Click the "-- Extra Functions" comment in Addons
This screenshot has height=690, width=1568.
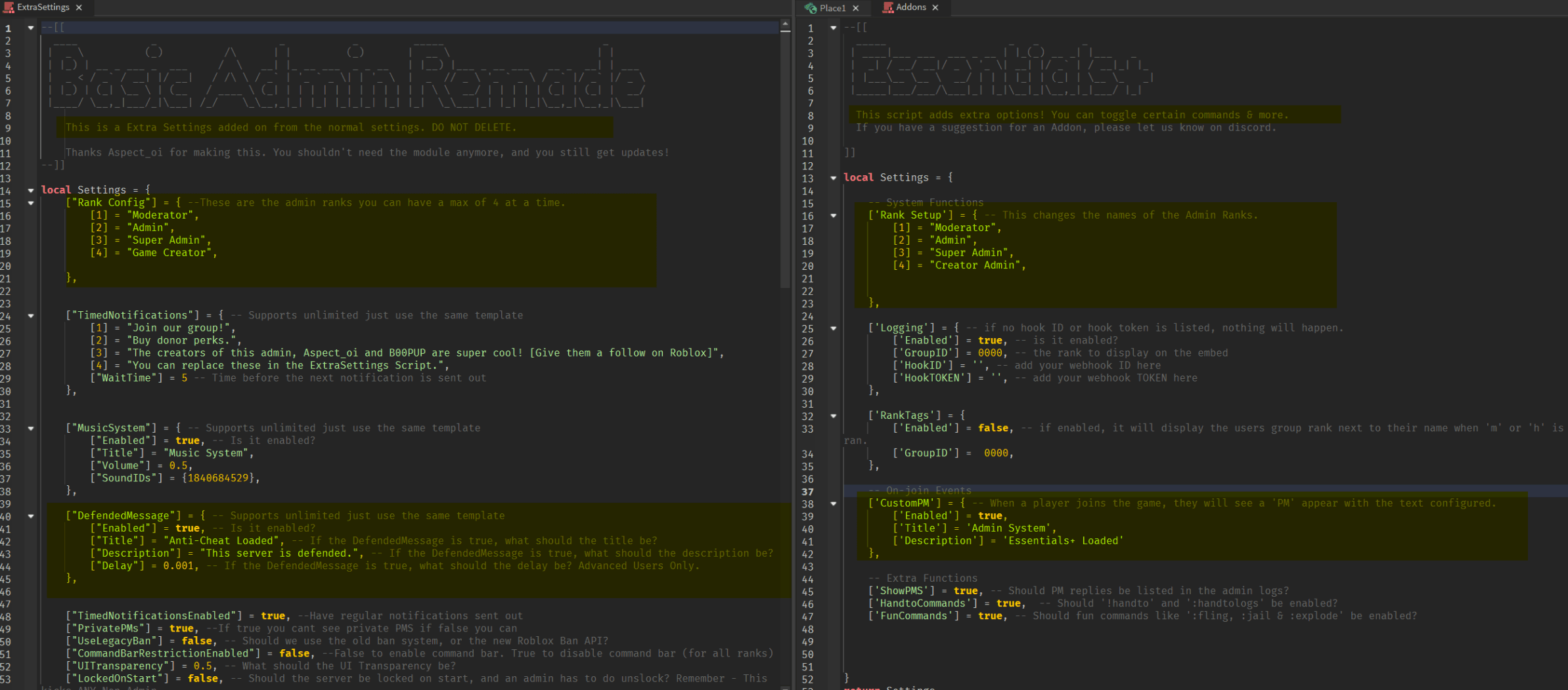click(923, 578)
